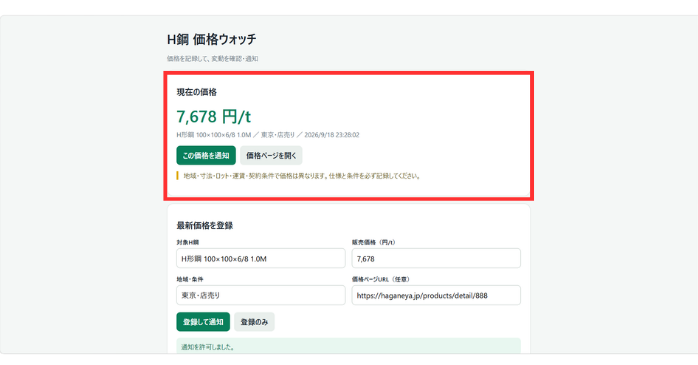Select the 販売価格（円/t） field label
698x365 pixels.
pyautogui.click(x=373, y=242)
